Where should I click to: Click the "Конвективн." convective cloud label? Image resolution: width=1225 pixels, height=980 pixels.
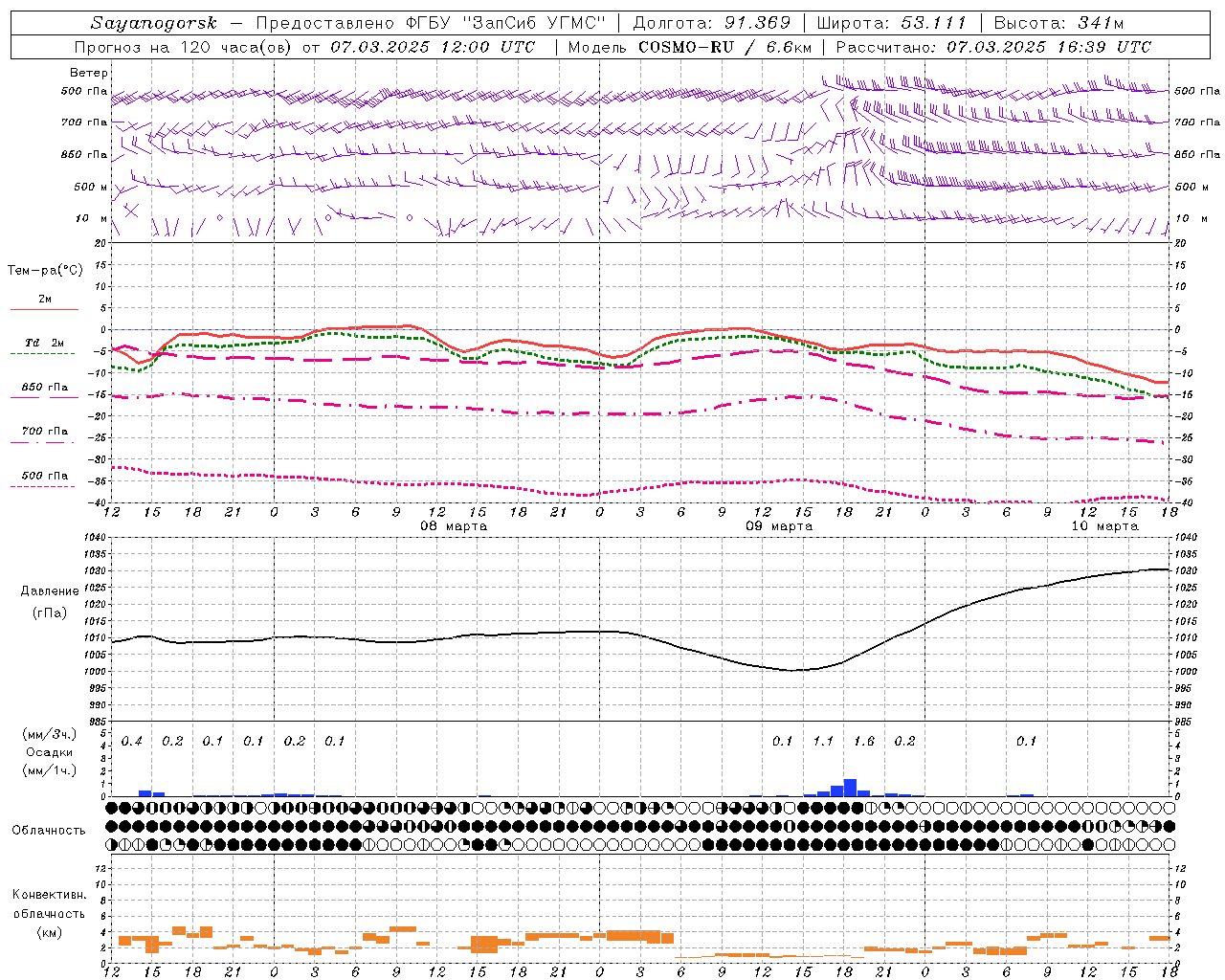(50, 895)
